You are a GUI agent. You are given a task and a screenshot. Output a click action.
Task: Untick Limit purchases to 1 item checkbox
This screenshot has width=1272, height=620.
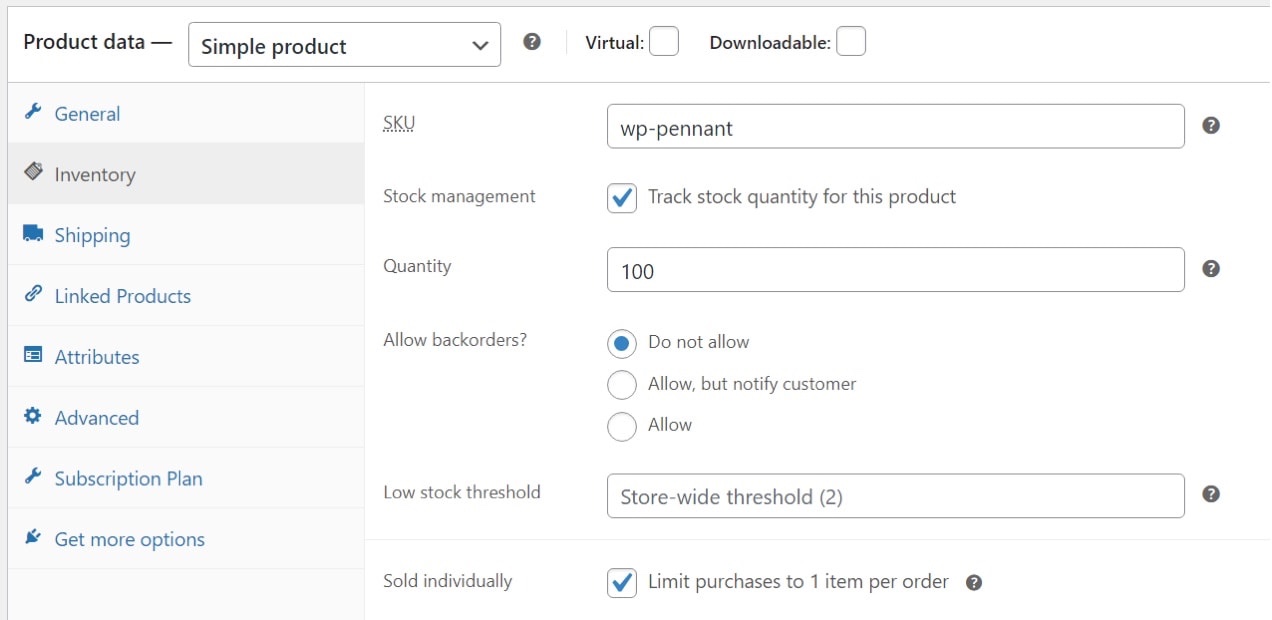622,583
